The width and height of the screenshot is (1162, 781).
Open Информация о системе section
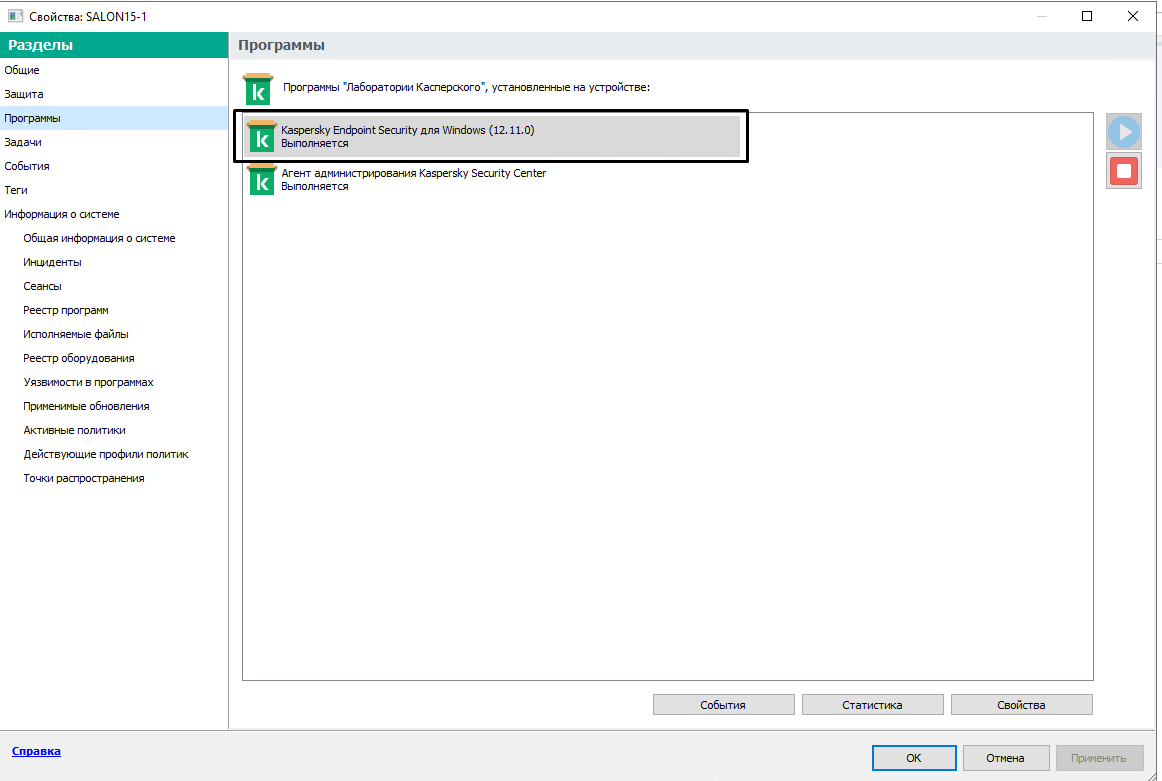(x=114, y=214)
